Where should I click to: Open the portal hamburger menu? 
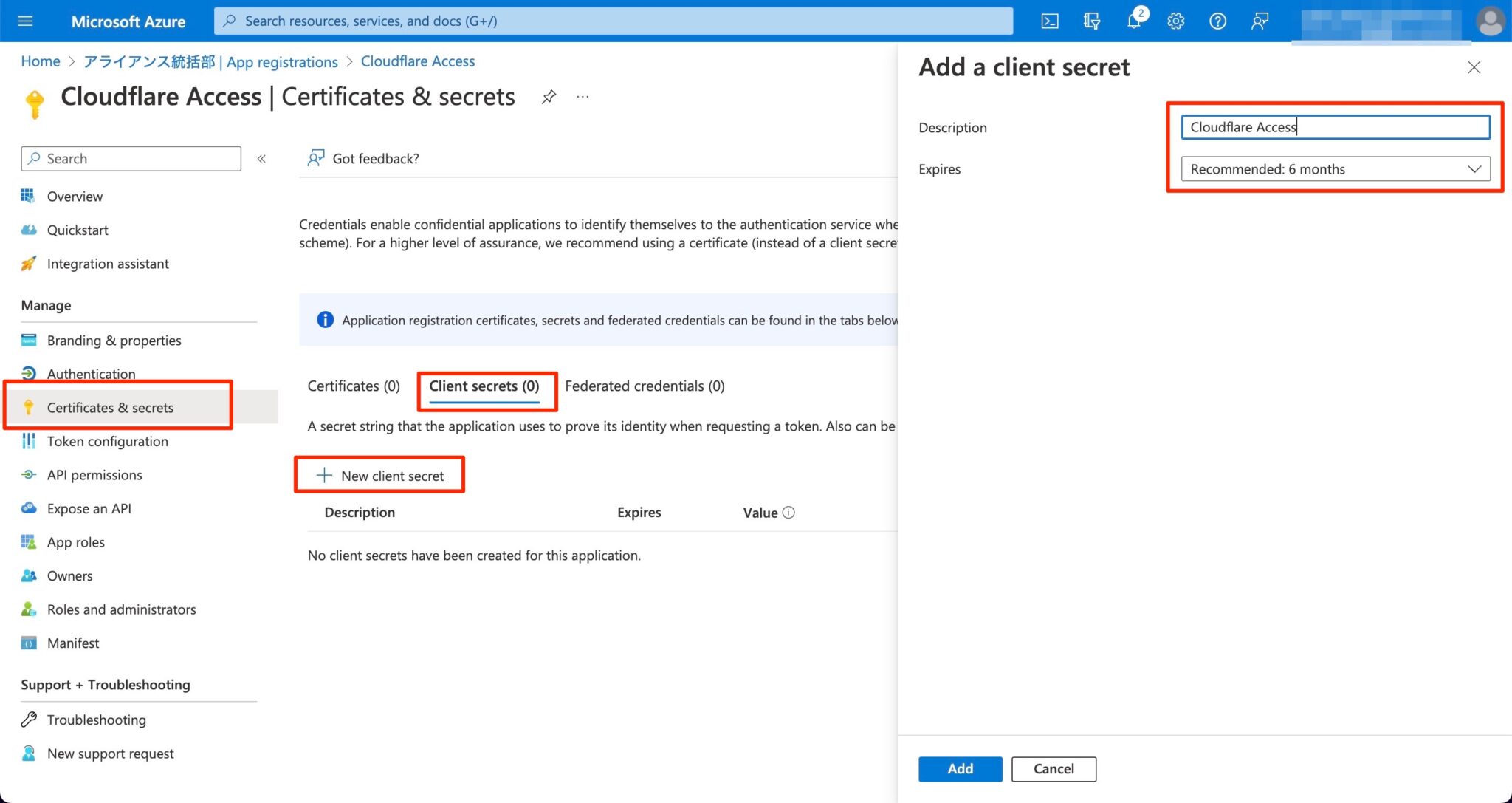[x=25, y=21]
